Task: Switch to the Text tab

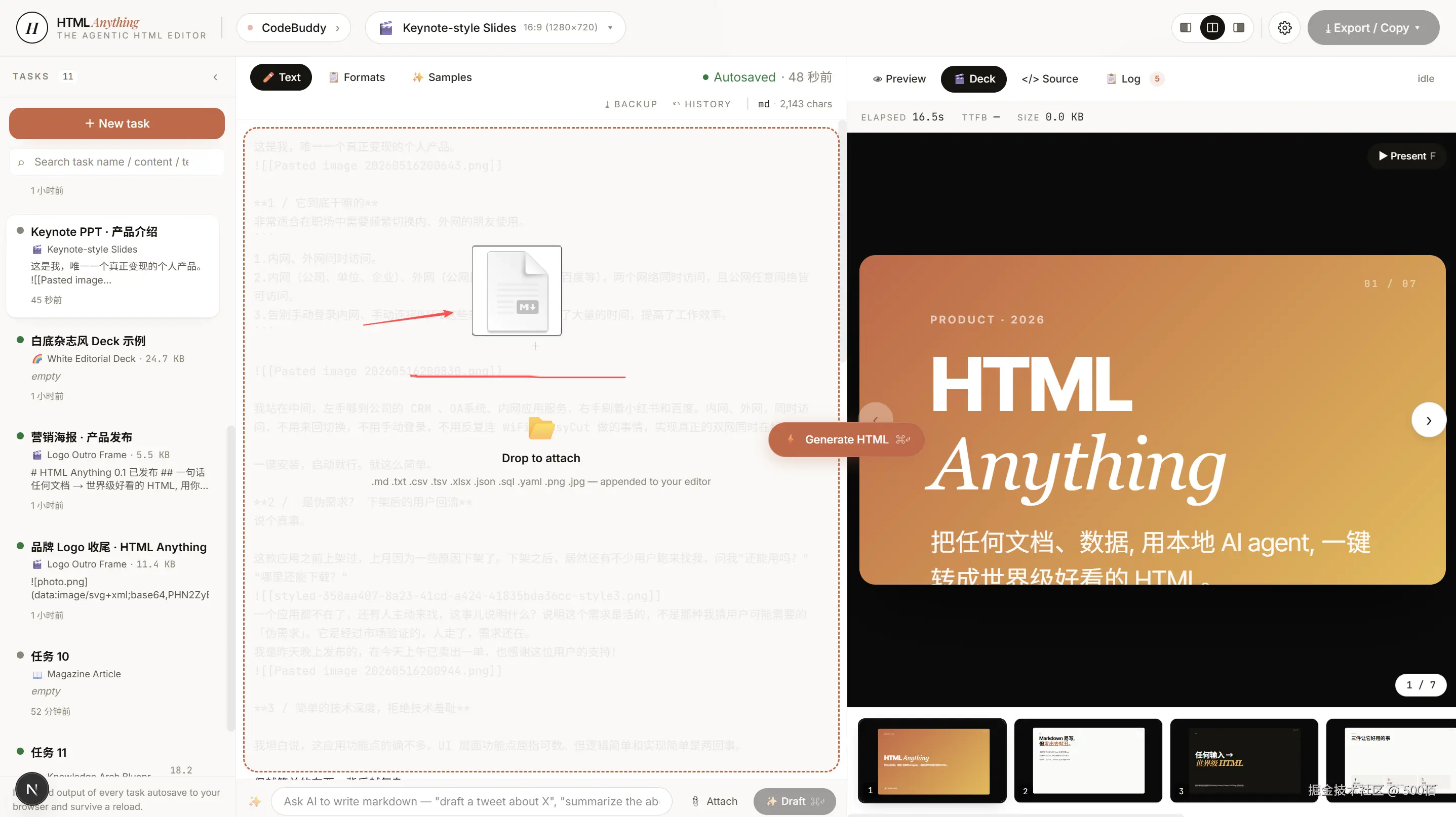Action: click(281, 77)
